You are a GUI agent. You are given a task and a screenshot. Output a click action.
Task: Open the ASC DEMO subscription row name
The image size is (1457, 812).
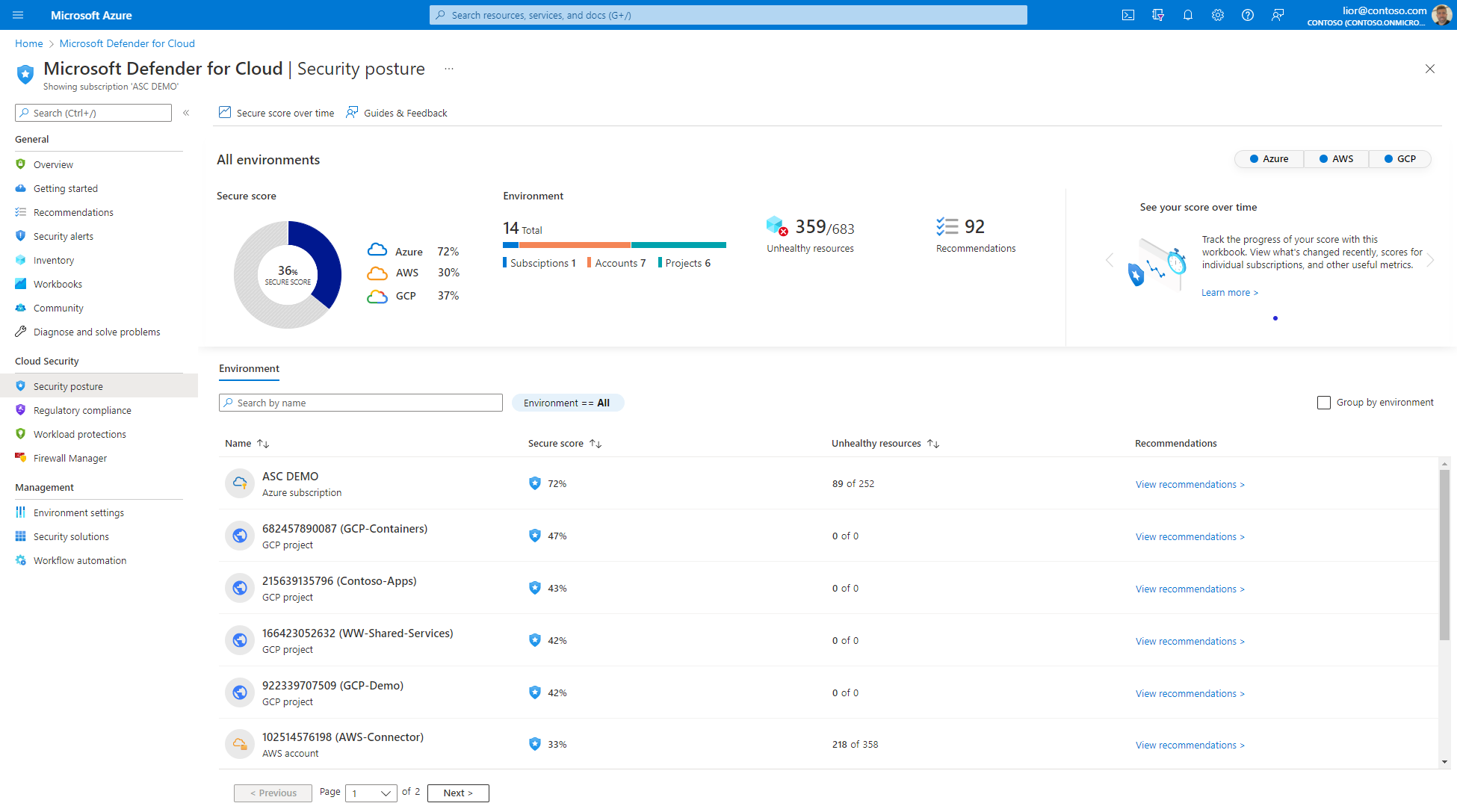[290, 476]
